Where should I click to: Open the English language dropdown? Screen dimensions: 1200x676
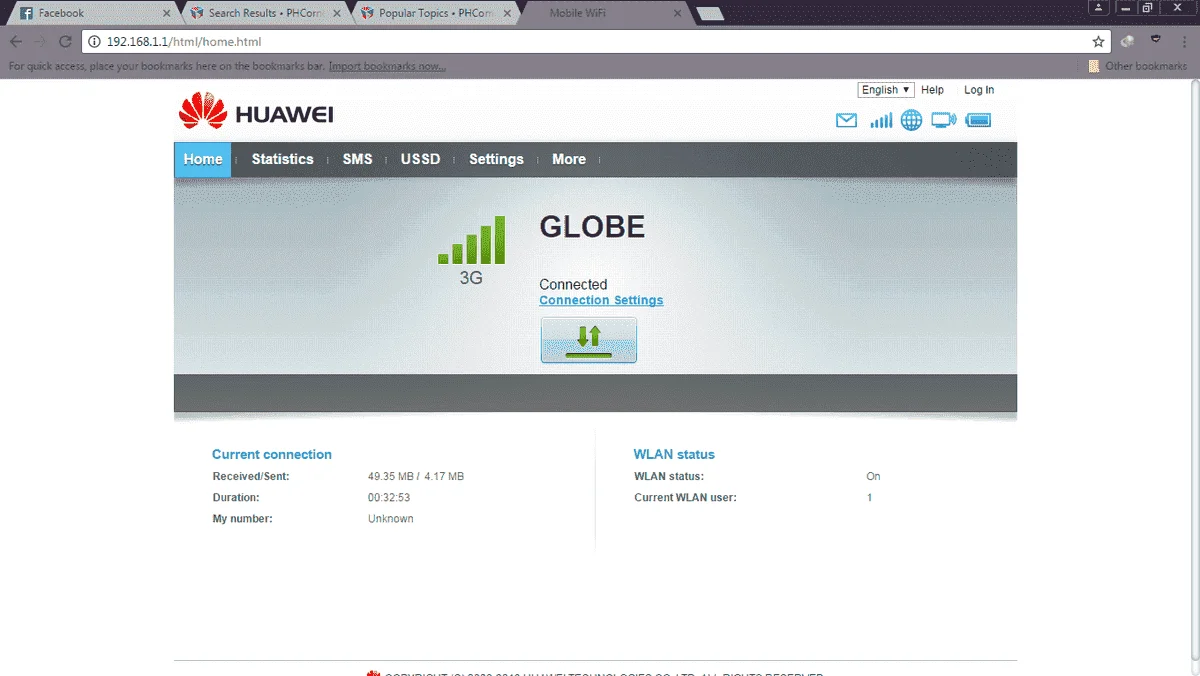pos(886,90)
